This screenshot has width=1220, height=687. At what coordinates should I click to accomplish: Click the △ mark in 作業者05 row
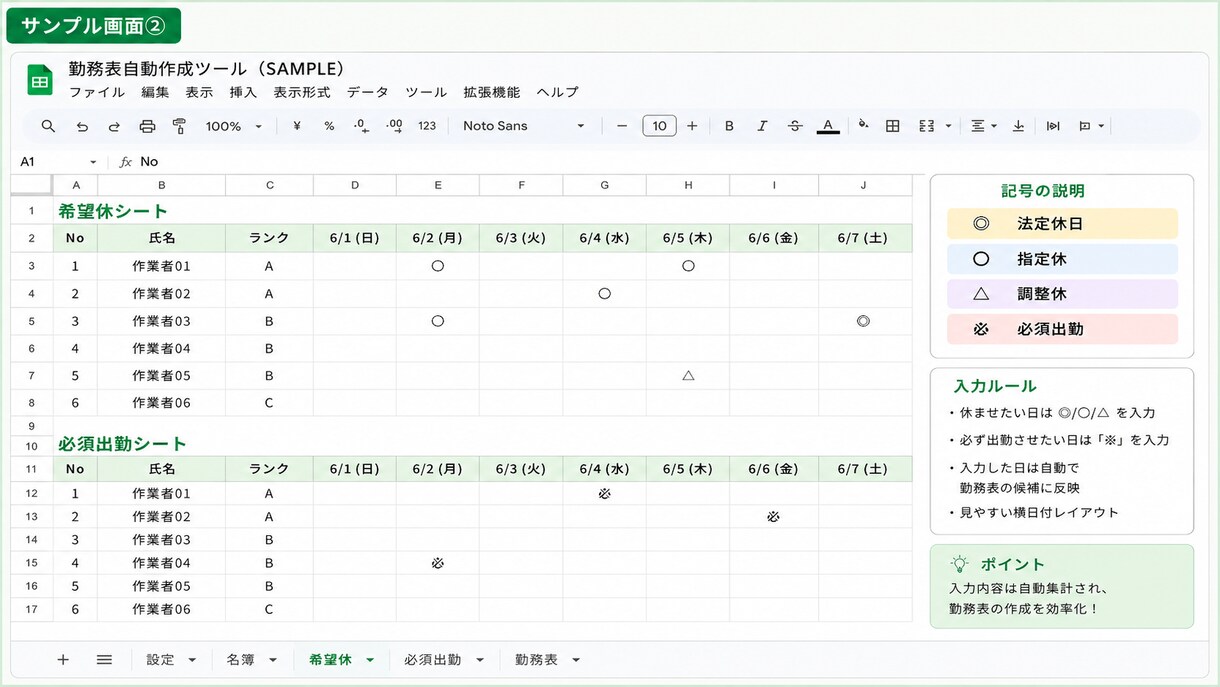click(688, 376)
